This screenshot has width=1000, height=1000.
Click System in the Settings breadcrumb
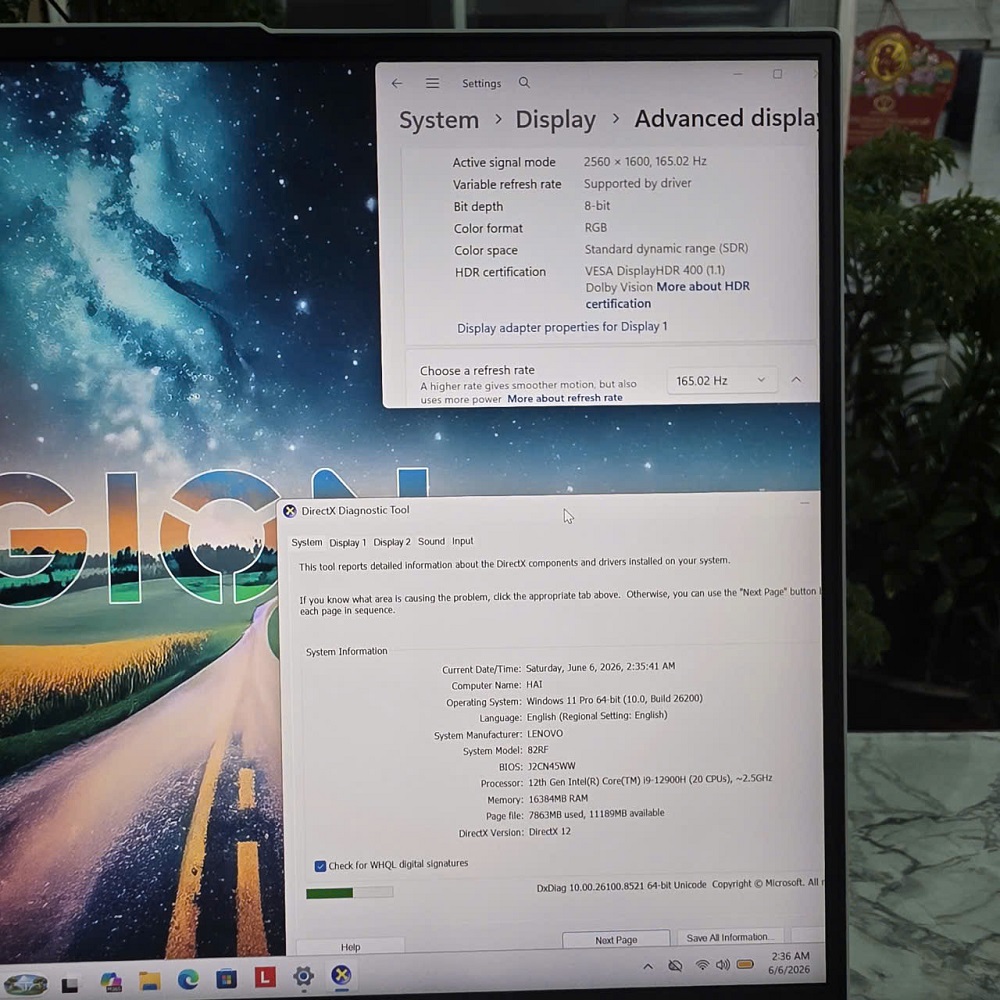tap(439, 120)
